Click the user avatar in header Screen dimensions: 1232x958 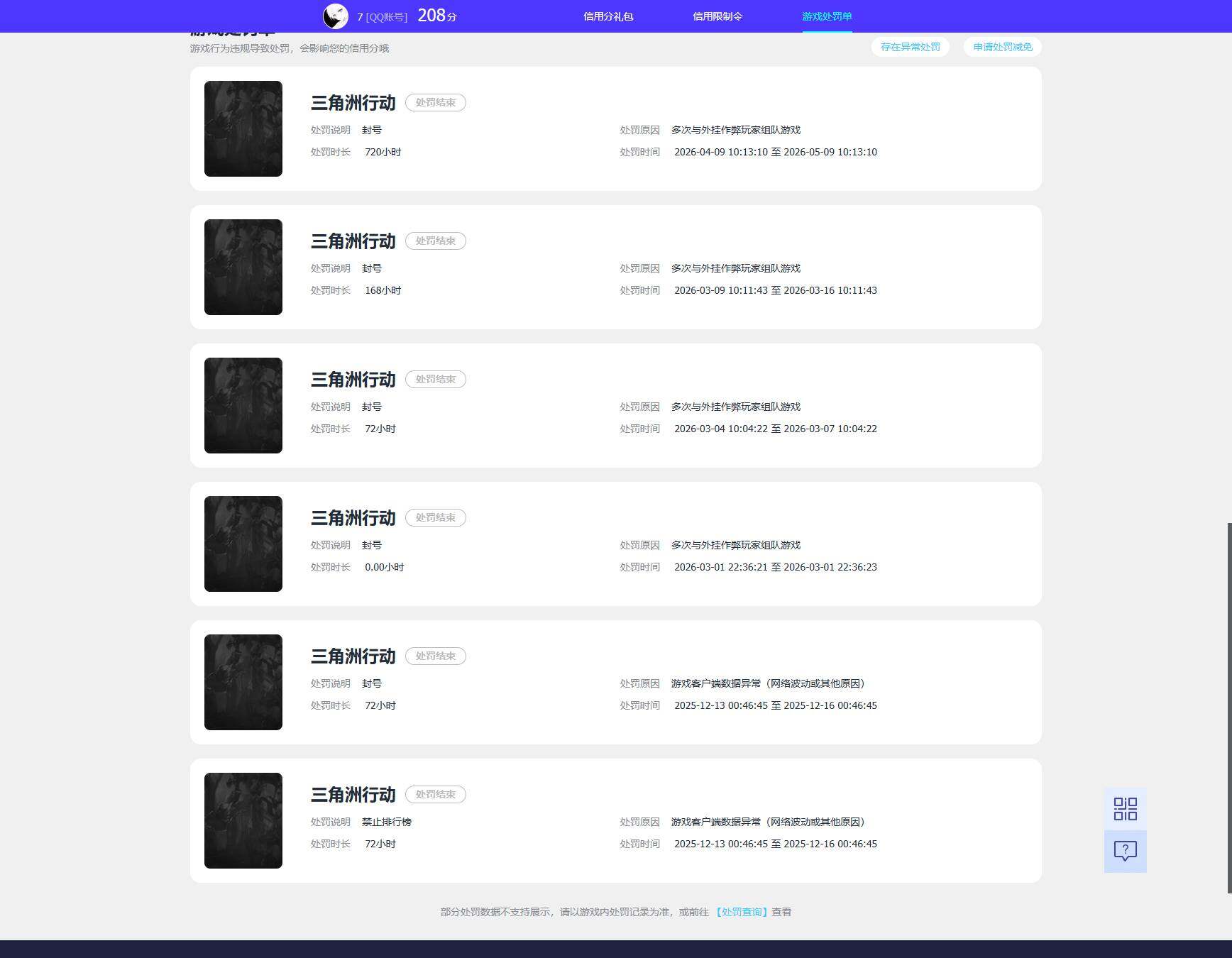click(336, 16)
